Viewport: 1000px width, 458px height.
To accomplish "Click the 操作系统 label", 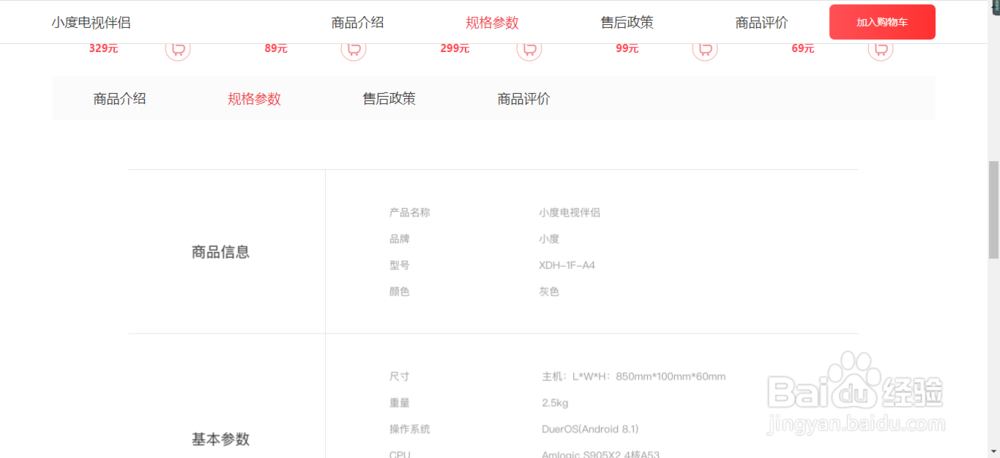I will (409, 429).
